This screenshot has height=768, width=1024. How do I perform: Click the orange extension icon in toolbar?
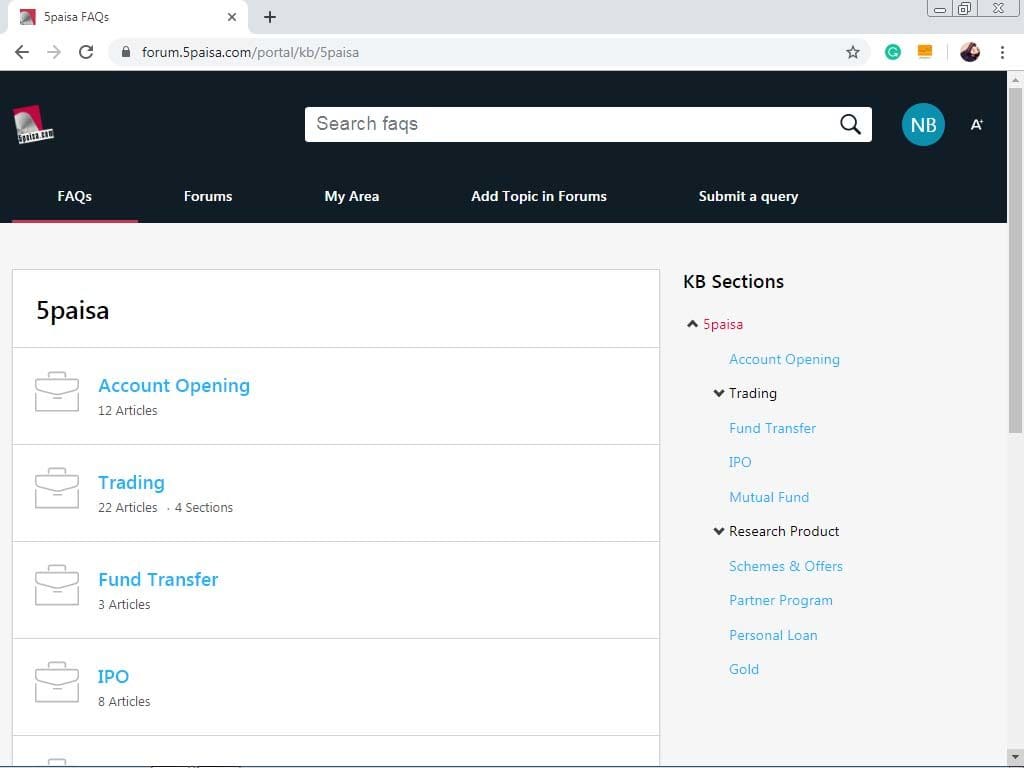point(925,52)
